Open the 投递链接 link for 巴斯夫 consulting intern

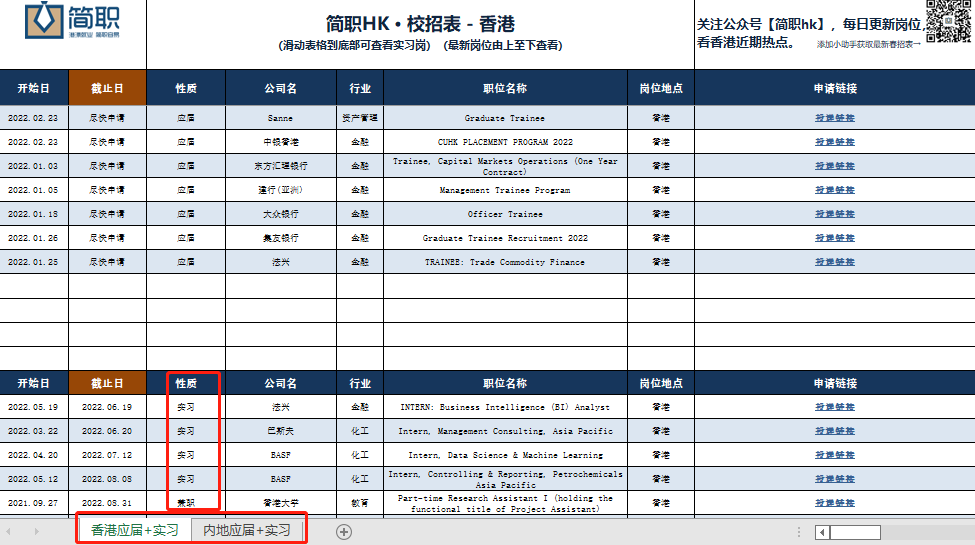click(x=834, y=431)
